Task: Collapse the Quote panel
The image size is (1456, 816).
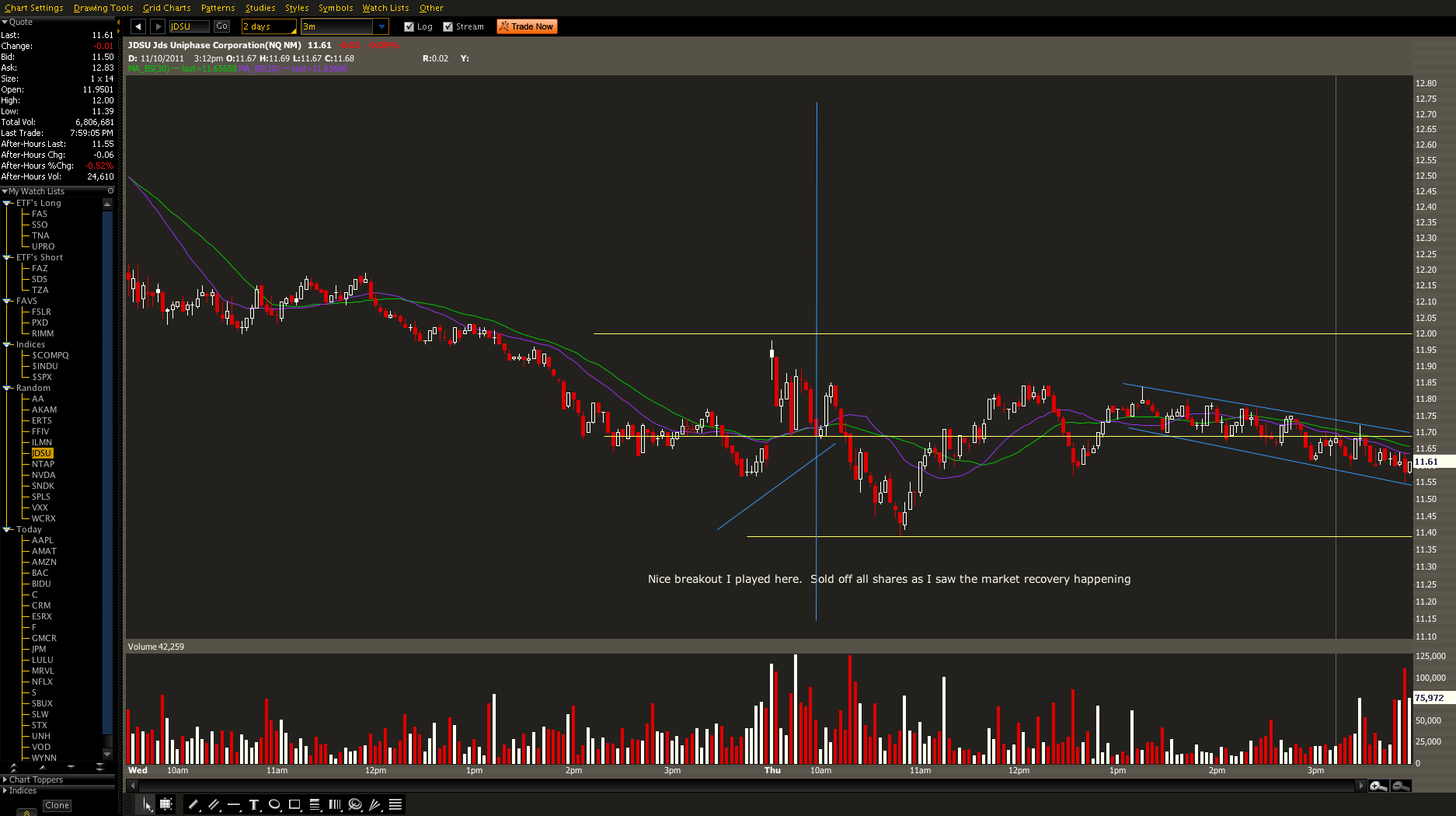Action: point(5,22)
